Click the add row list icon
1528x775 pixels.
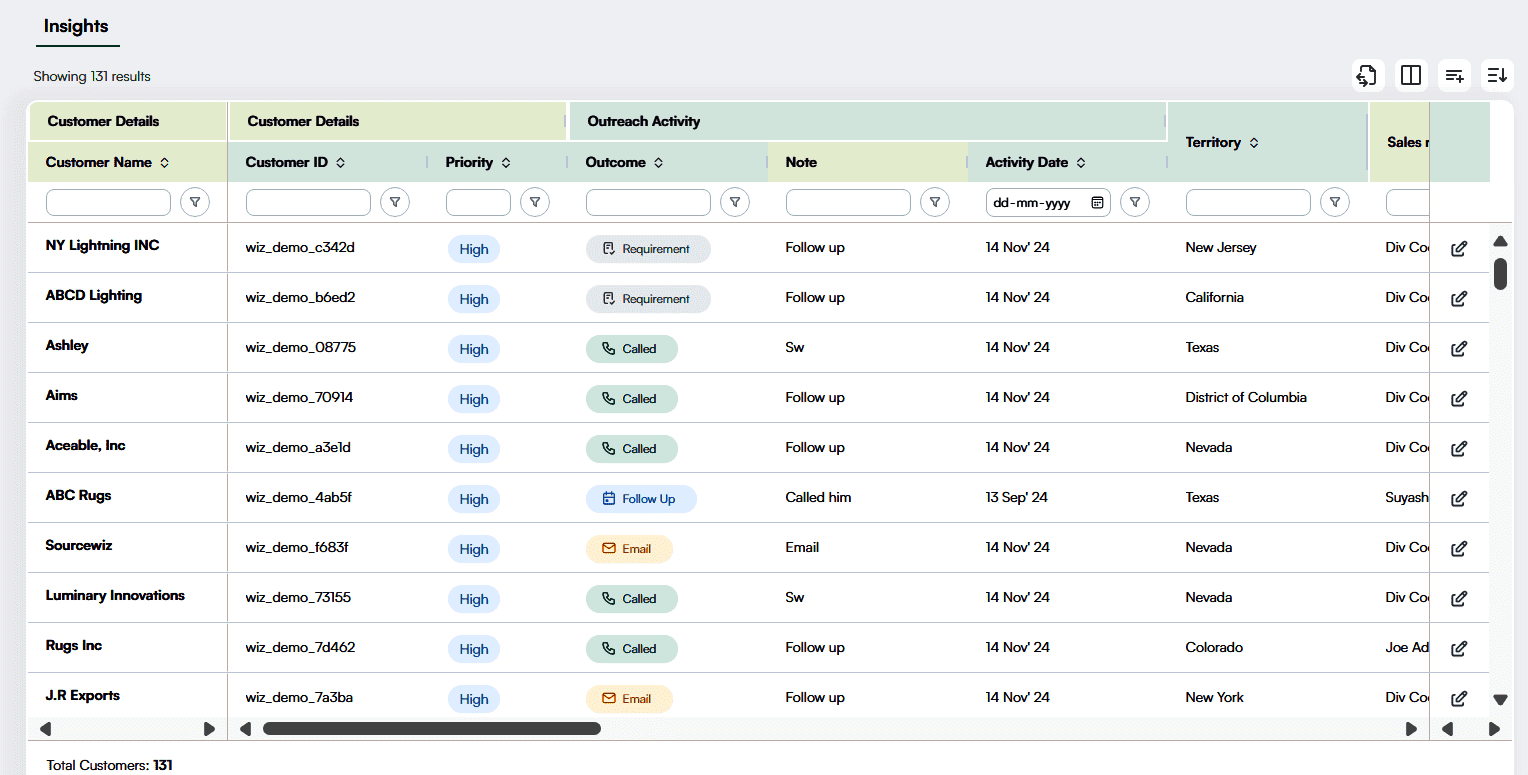(x=1454, y=75)
